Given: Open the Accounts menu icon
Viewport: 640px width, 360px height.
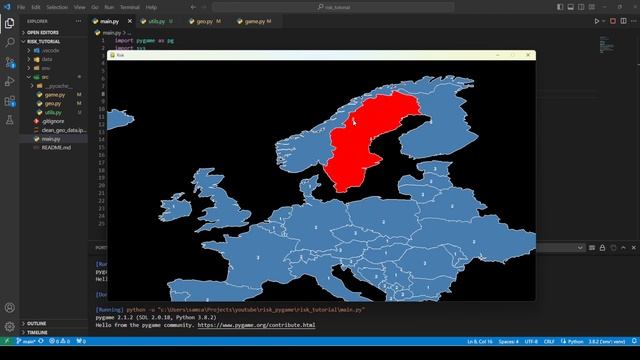Looking at the screenshot, I should (x=9, y=307).
